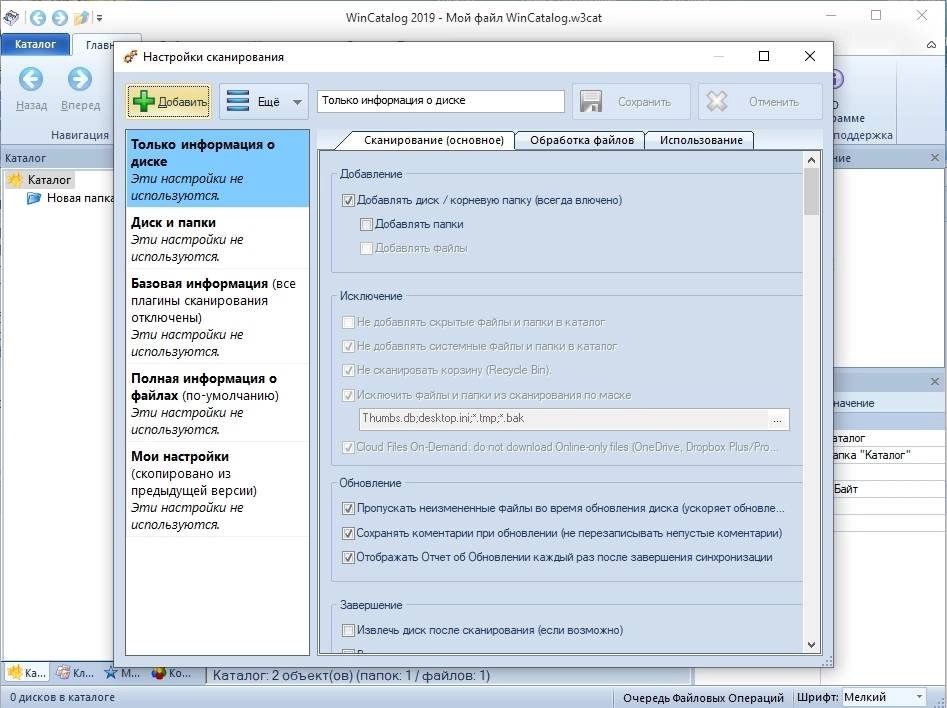Click scroll-down arrow in settings pane
The width and height of the screenshot is (947, 708).
[x=811, y=645]
